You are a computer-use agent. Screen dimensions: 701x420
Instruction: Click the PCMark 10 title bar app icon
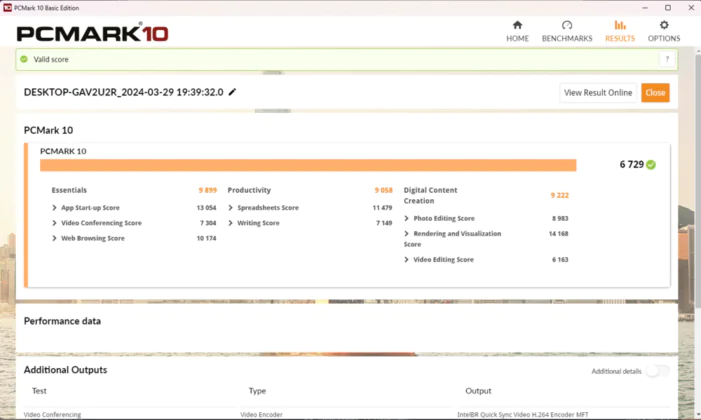pyautogui.click(x=7, y=8)
